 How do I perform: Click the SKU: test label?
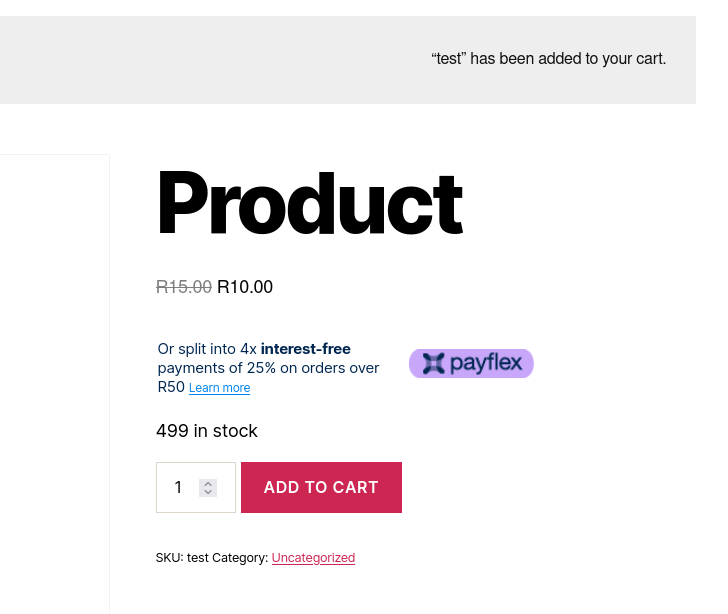182,557
